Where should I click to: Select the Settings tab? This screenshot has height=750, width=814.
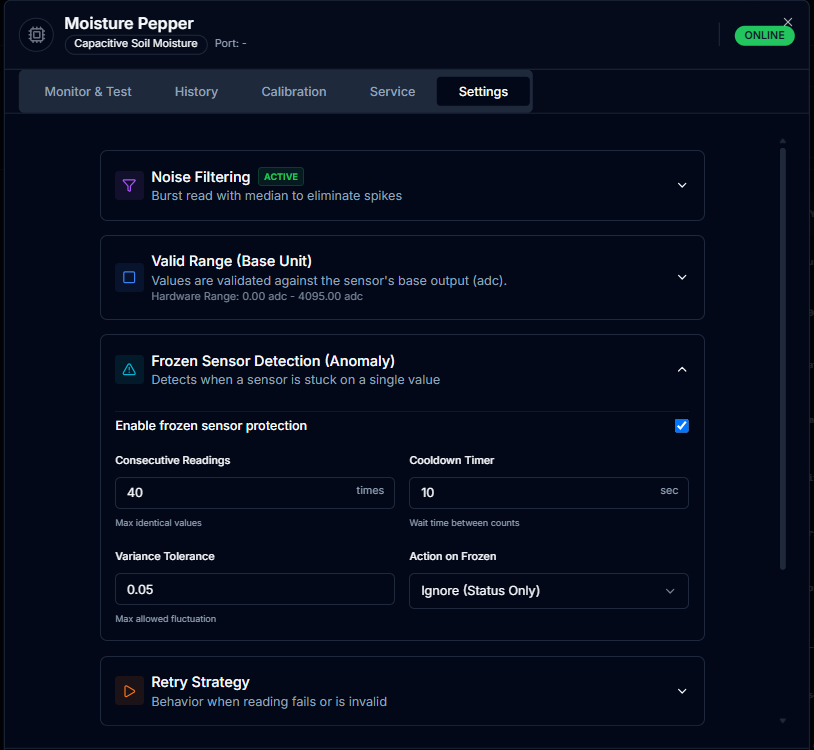(x=483, y=91)
